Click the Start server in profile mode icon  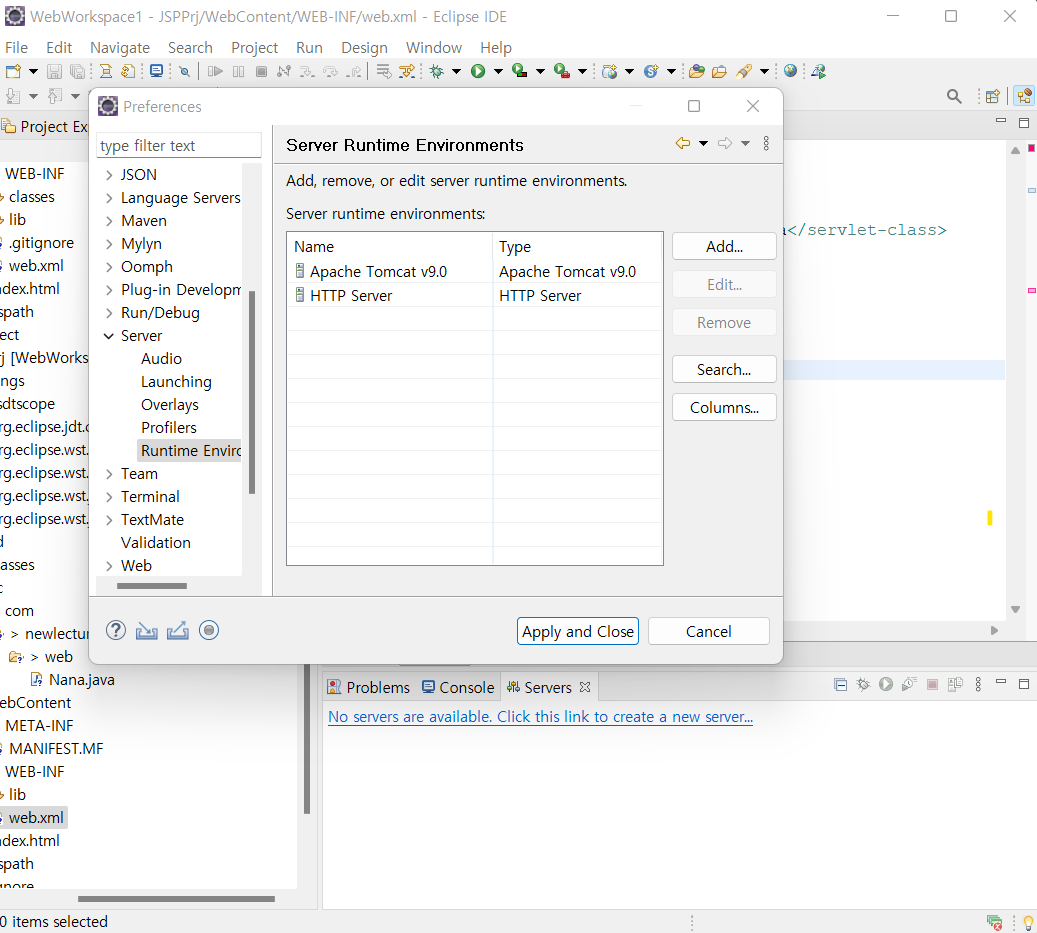909,685
